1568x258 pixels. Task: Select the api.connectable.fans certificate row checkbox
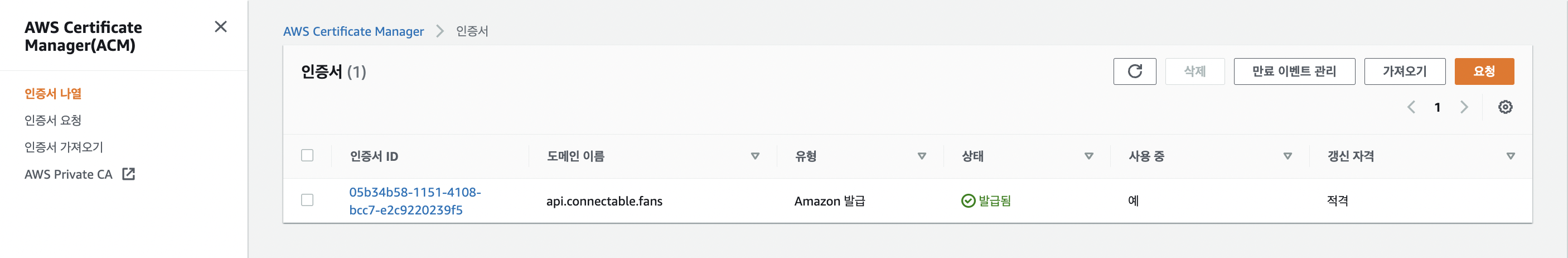307,200
